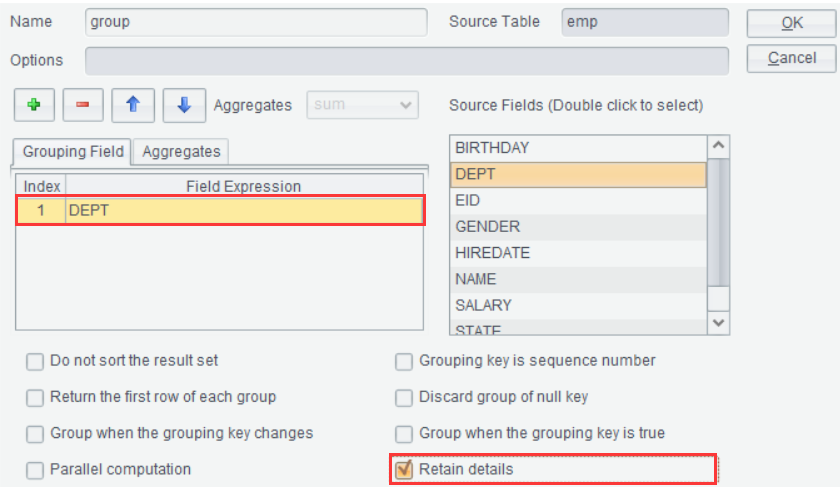Switch to the Aggregates tab

pos(181,152)
